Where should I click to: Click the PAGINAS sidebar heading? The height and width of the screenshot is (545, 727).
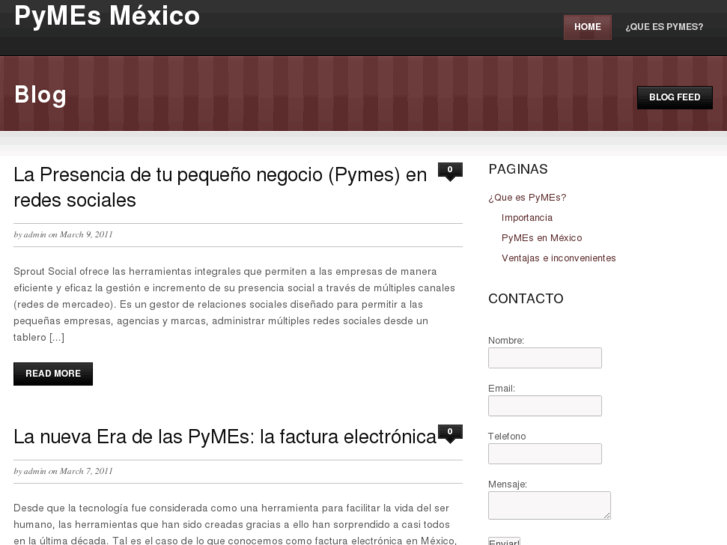tap(518, 169)
